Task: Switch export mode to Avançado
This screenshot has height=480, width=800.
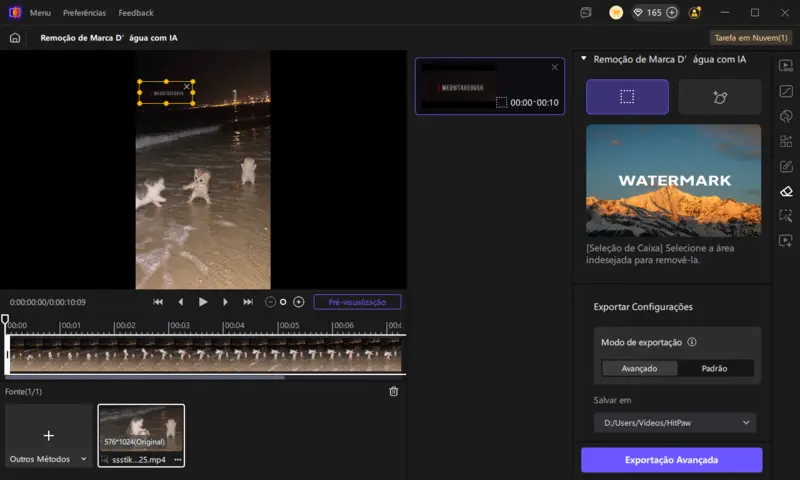Action: click(x=639, y=368)
